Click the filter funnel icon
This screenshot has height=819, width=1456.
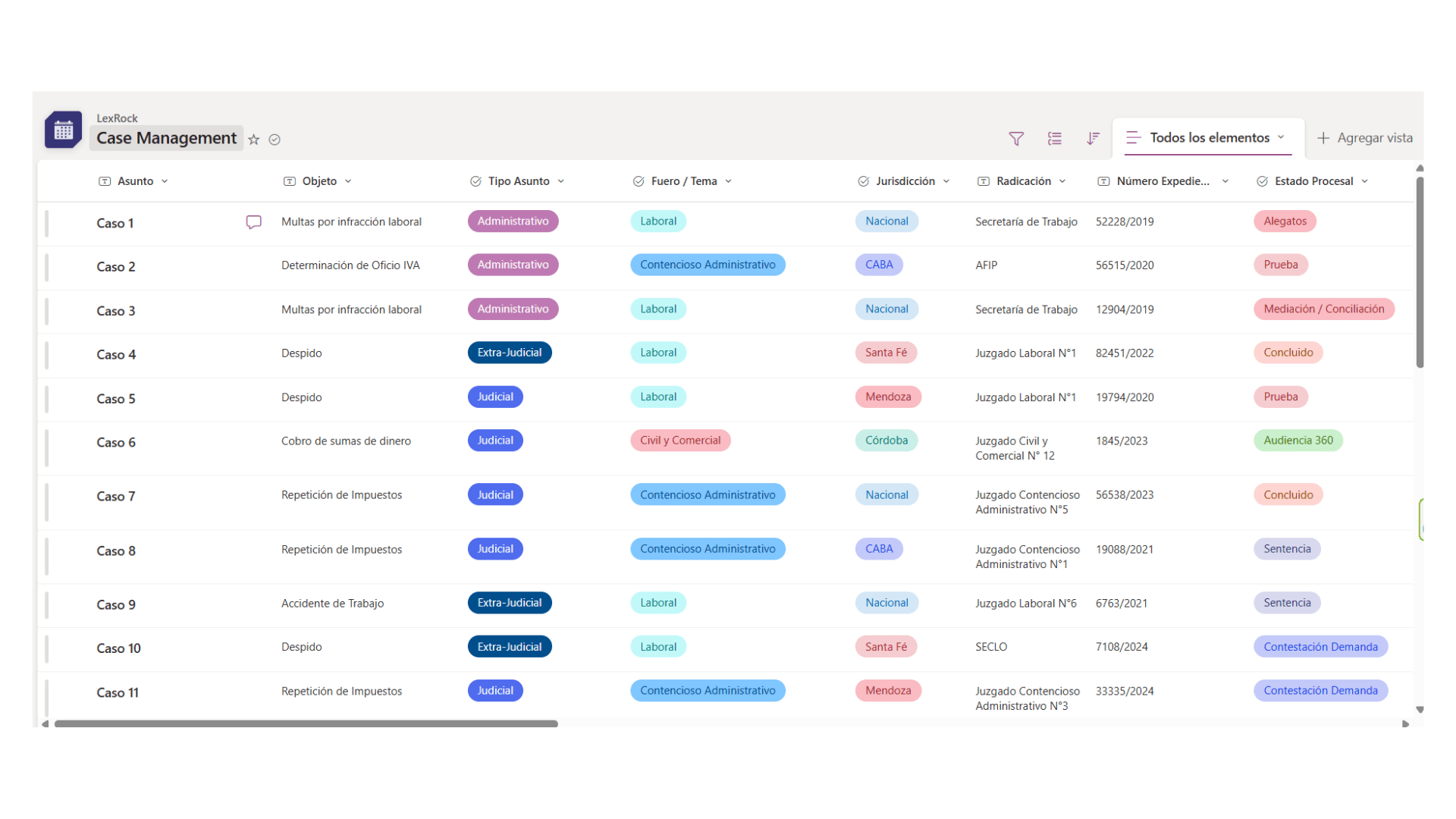click(x=1016, y=138)
